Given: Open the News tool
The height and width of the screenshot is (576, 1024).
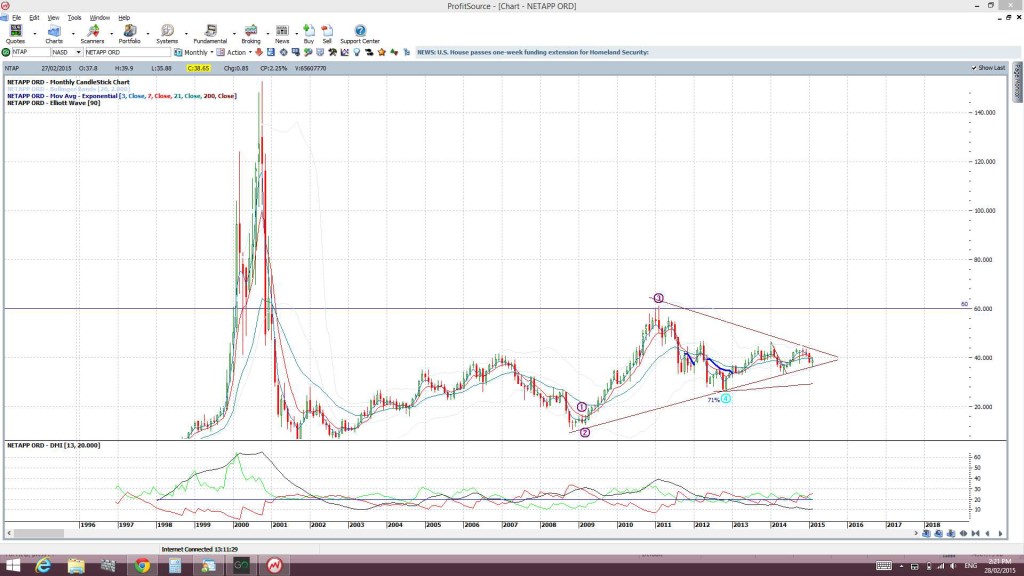Looking at the screenshot, I should point(282,33).
